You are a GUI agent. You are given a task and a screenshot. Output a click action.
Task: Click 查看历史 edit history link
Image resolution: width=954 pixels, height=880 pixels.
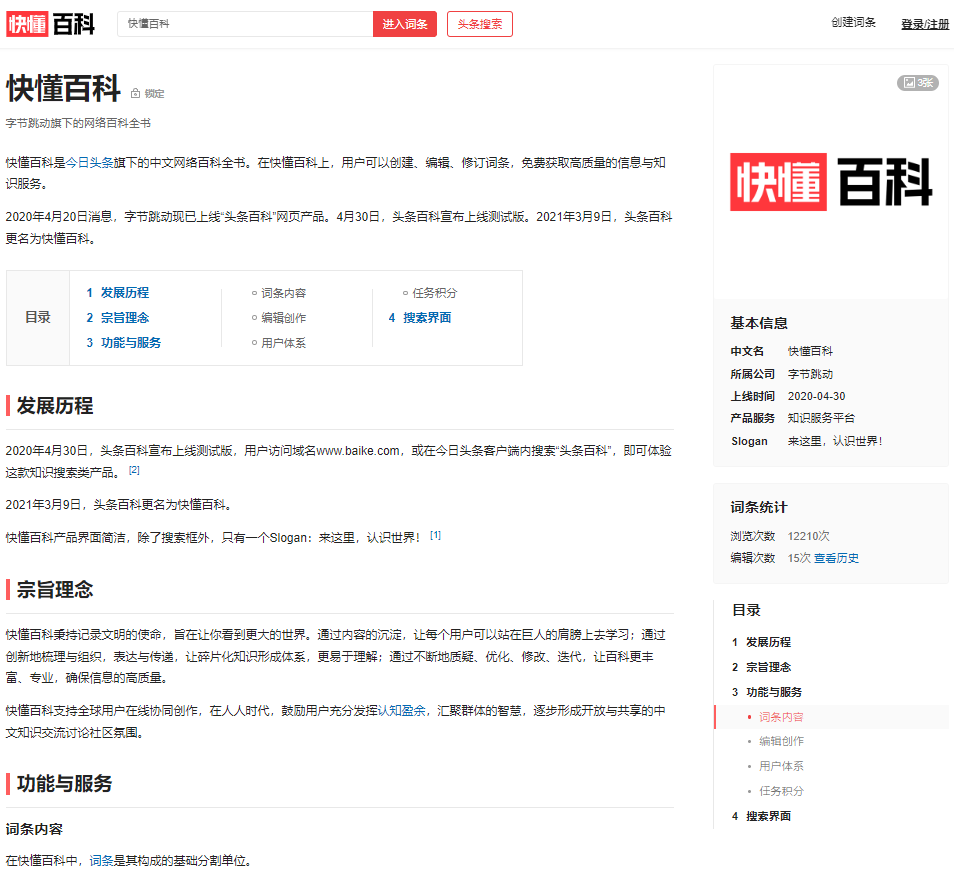click(836, 558)
